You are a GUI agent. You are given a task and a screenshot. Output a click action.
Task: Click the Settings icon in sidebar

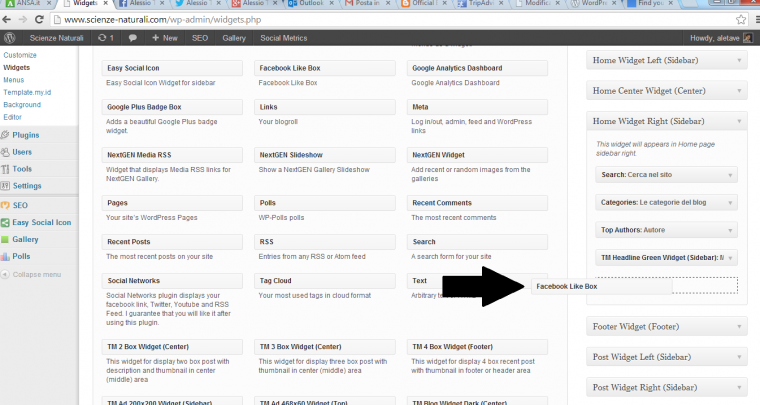pos(5,186)
